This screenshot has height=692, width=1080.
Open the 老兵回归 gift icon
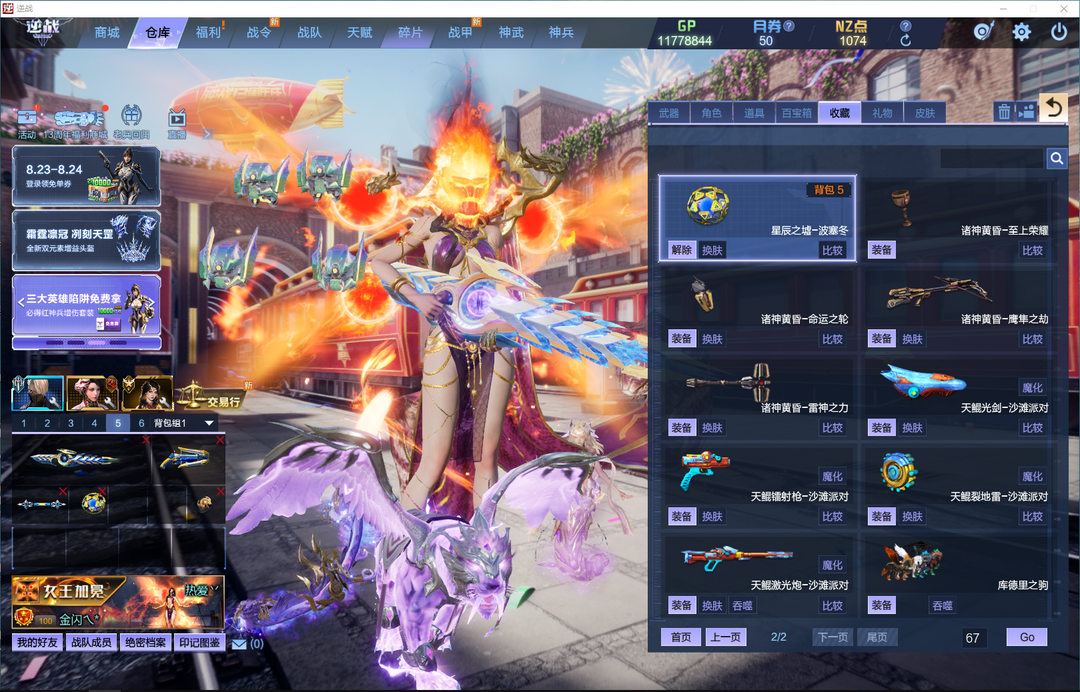tap(132, 122)
